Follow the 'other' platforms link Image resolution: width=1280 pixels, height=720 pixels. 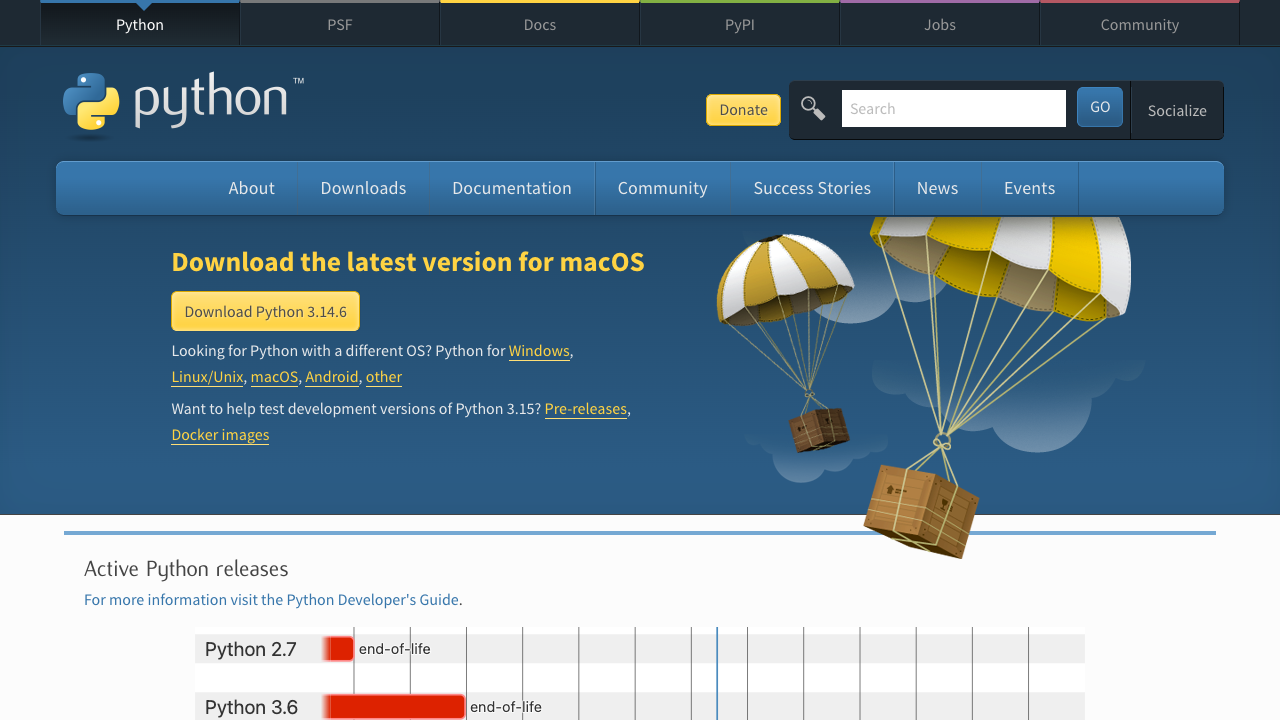[x=384, y=377]
